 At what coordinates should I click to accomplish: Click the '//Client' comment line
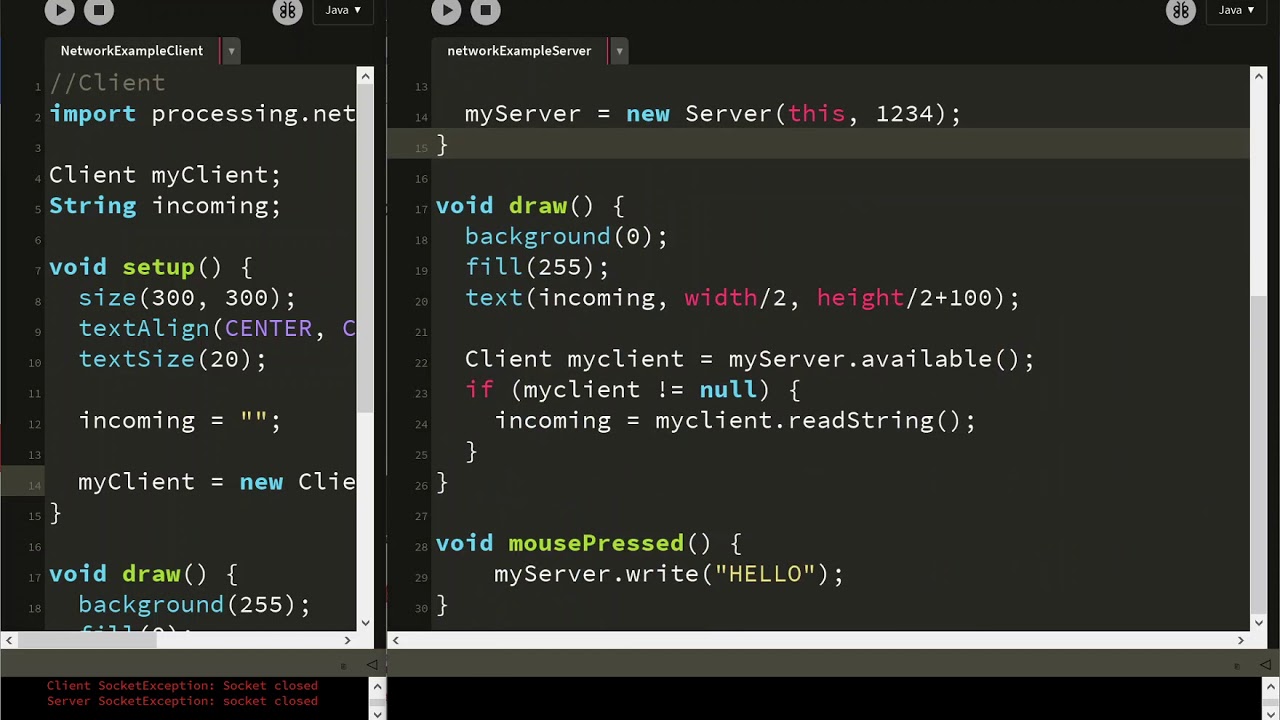pos(107,83)
